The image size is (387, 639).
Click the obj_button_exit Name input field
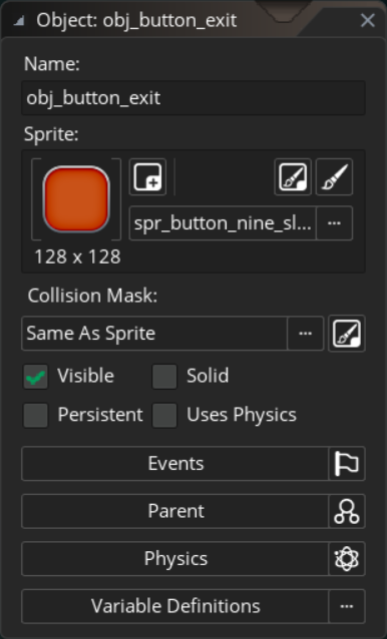194,98
